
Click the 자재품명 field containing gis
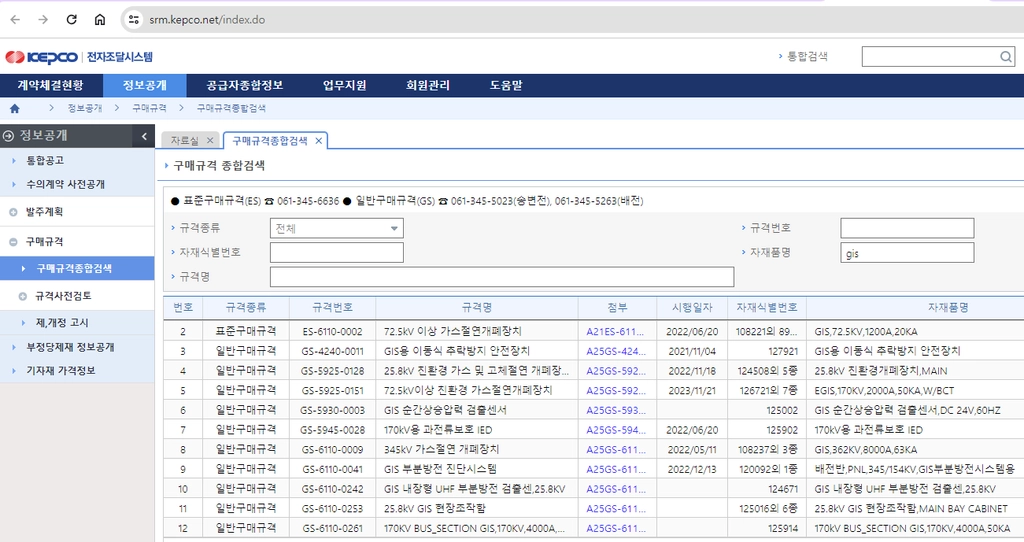click(907, 253)
